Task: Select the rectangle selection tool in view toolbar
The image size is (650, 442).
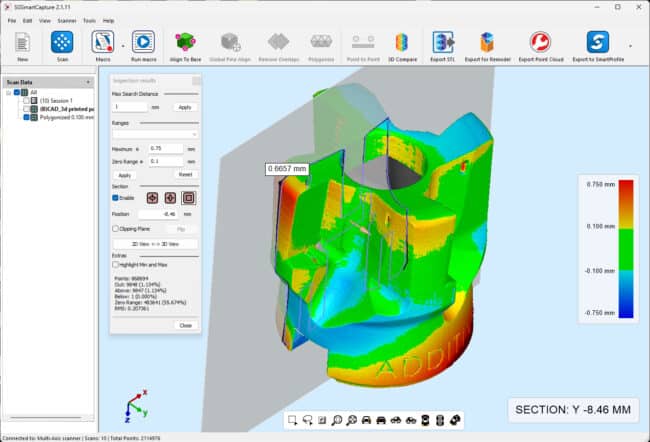Action: [x=293, y=418]
